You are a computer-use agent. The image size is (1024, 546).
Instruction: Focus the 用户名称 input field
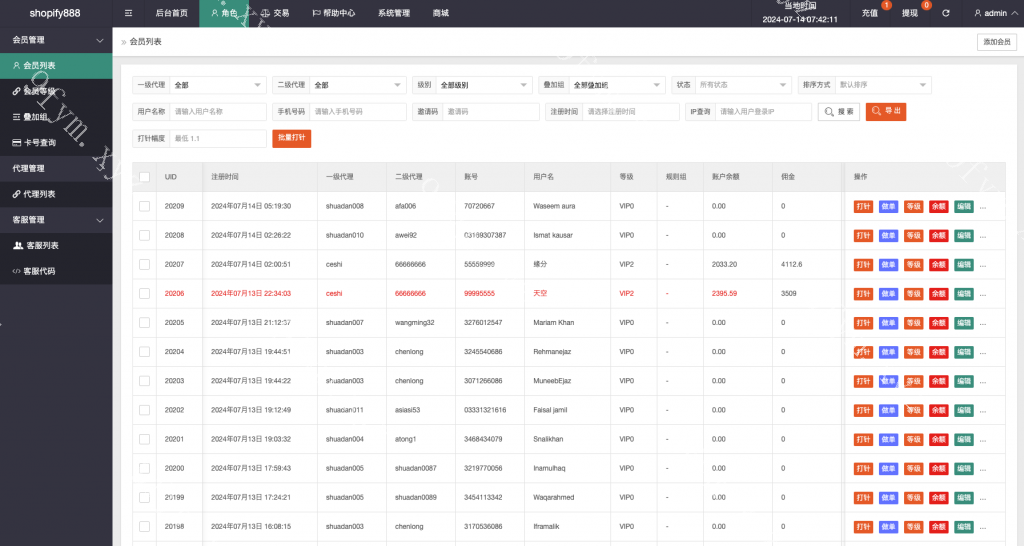pyautogui.click(x=218, y=112)
